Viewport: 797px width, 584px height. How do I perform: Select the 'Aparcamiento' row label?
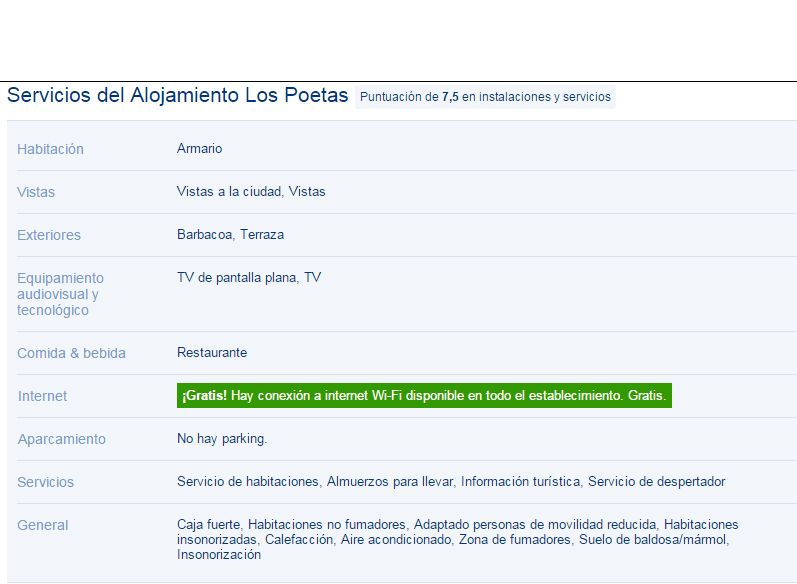point(61,439)
